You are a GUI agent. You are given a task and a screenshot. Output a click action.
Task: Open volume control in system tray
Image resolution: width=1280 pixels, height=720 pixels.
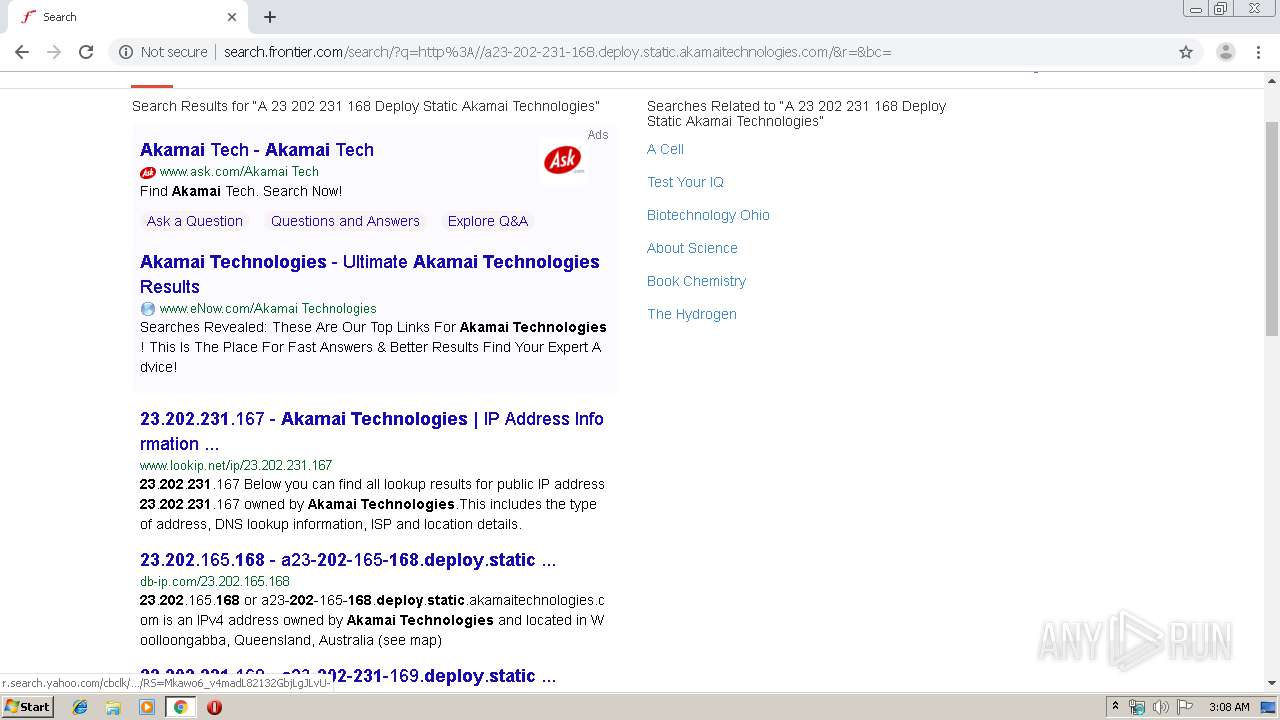coord(1160,707)
